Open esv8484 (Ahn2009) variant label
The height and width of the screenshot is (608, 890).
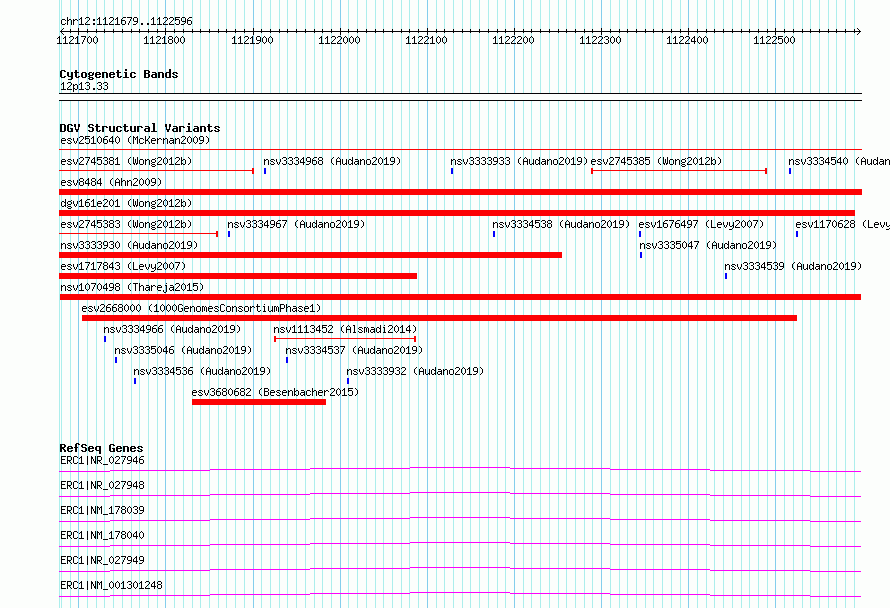tap(111, 182)
